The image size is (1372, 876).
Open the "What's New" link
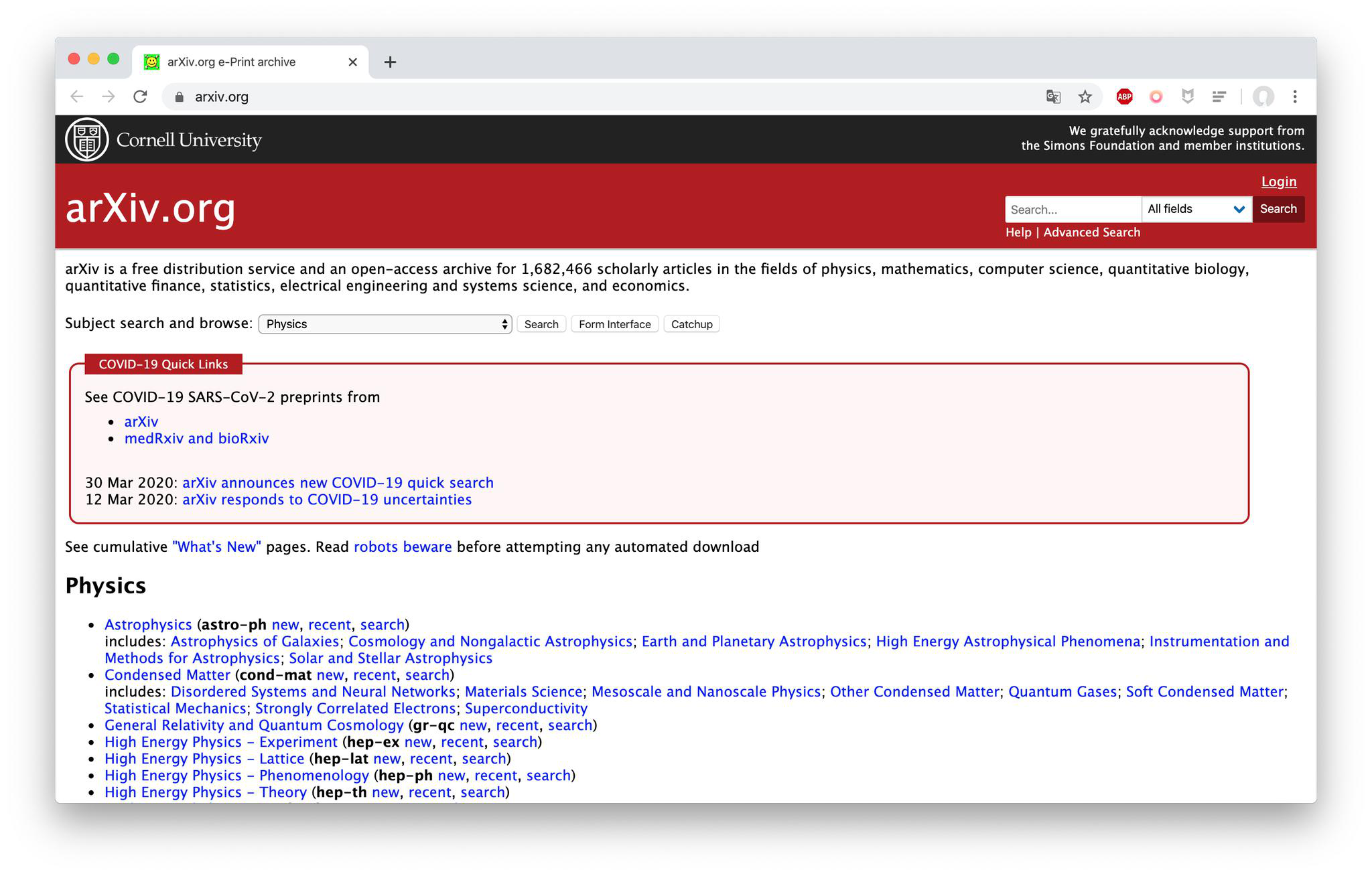pyautogui.click(x=217, y=547)
